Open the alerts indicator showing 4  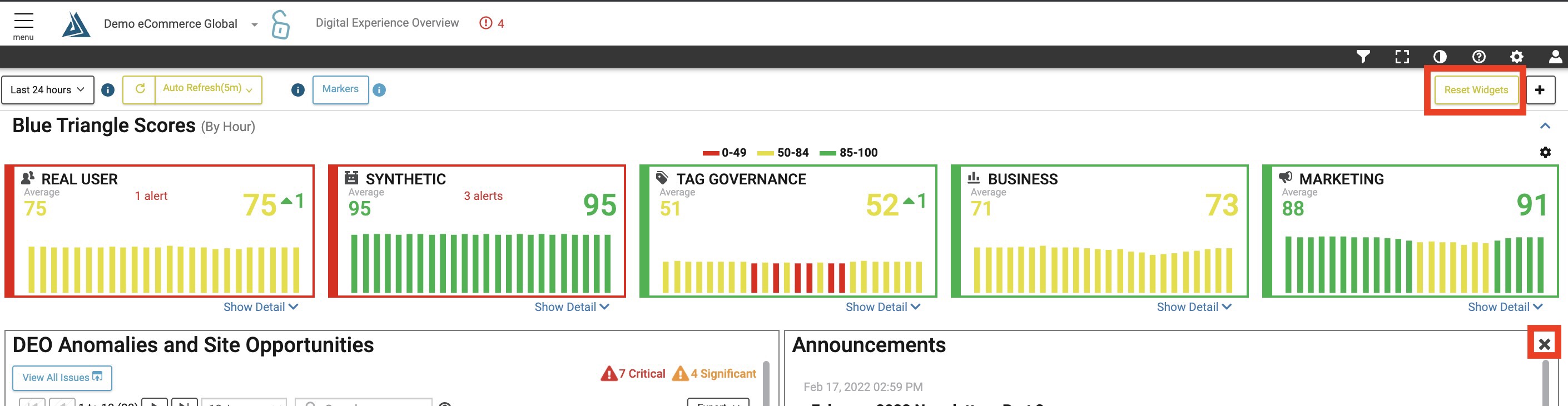click(492, 23)
